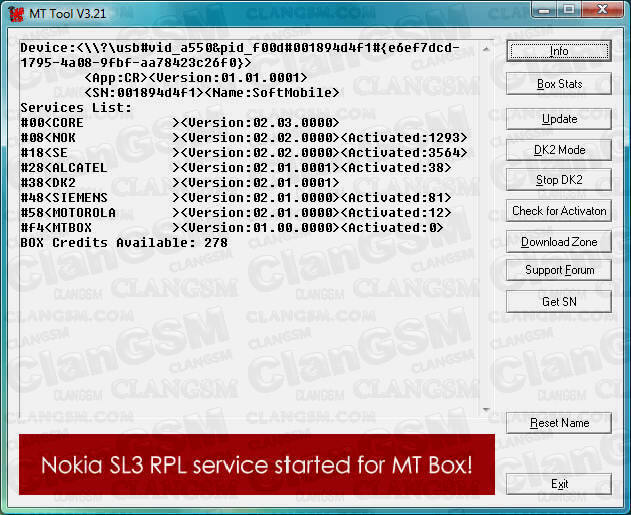Open the Support Forum
Viewport: 631px width, 515px height.
[x=559, y=270]
